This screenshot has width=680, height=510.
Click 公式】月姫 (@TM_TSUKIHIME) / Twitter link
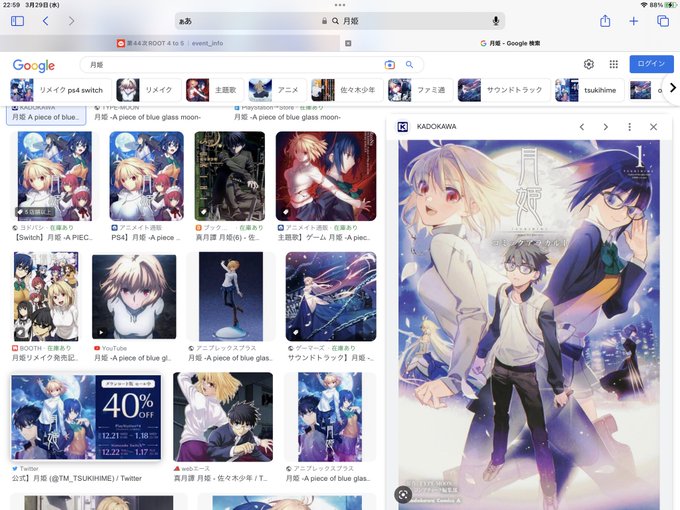tap(77, 478)
